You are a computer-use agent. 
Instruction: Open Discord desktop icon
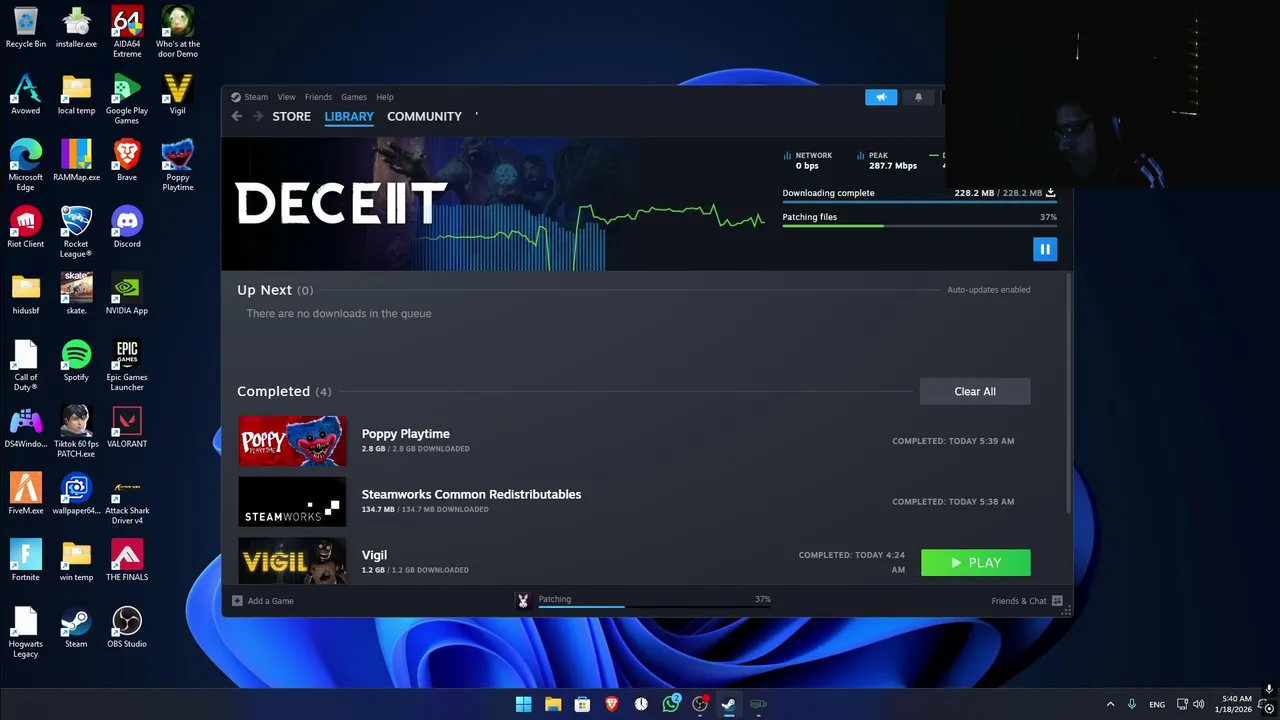tap(127, 228)
